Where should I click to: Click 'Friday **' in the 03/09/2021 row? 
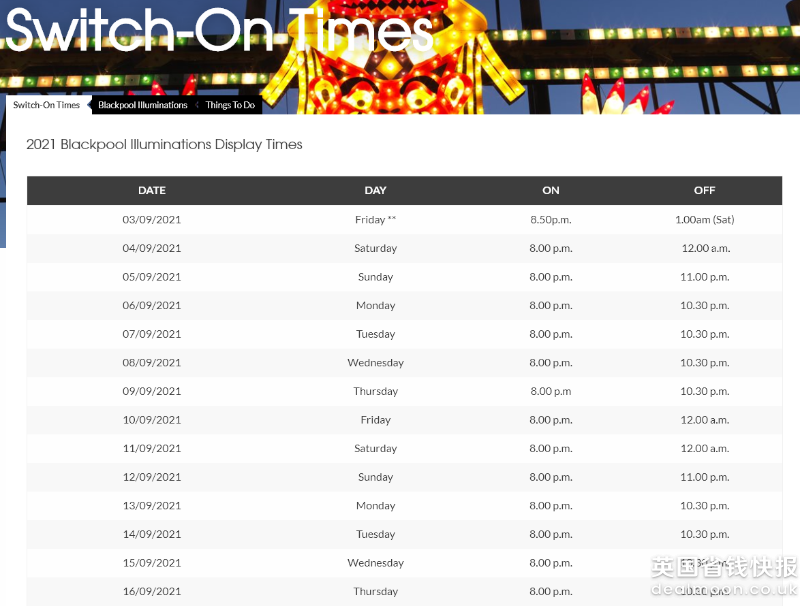click(376, 220)
